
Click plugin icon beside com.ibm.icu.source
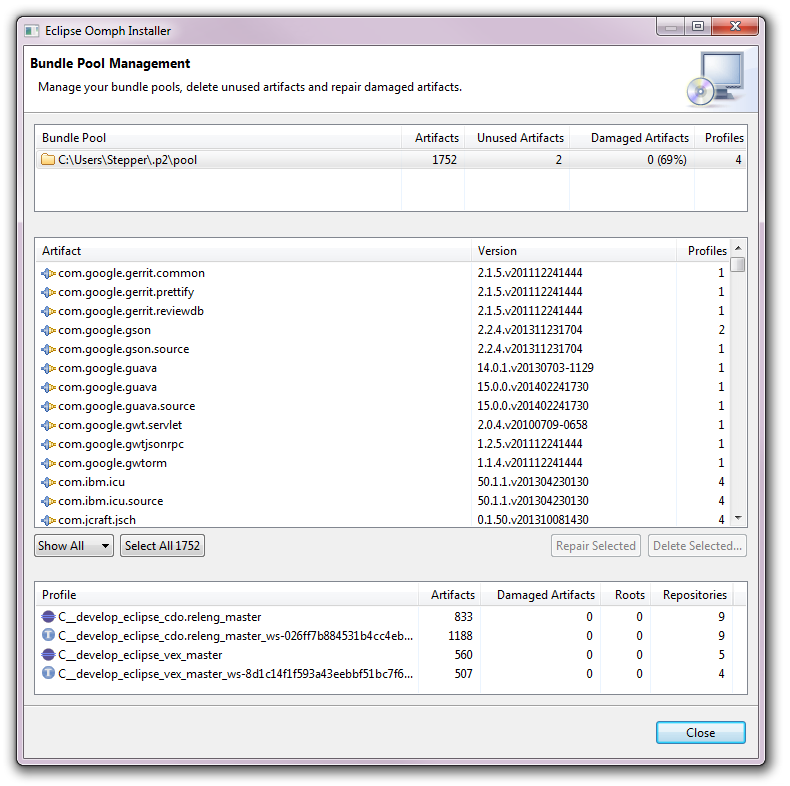[48, 501]
